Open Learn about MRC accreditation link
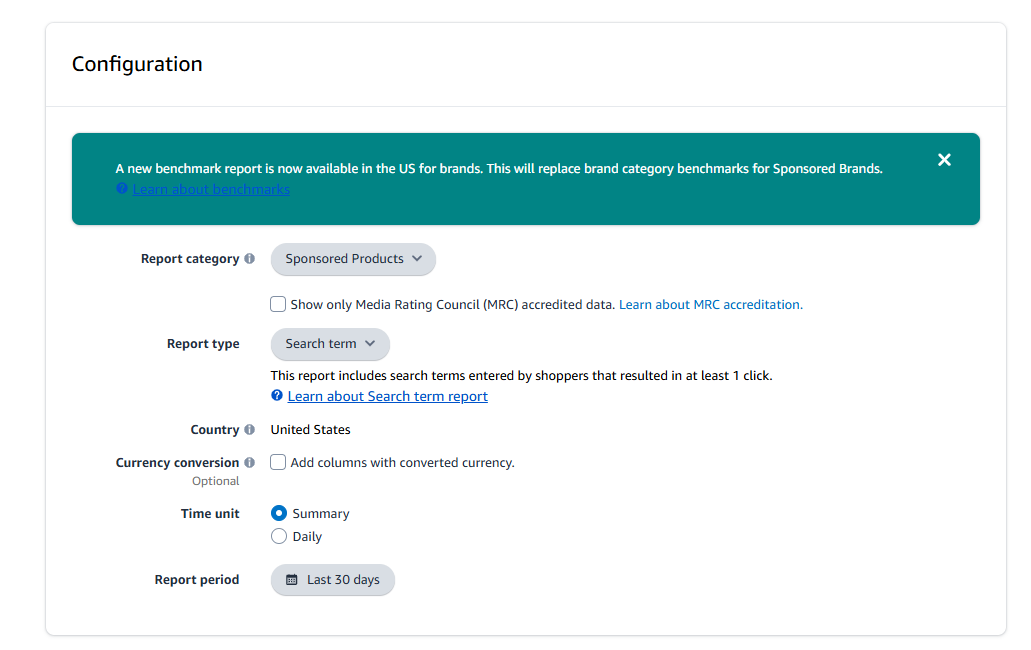 point(711,304)
